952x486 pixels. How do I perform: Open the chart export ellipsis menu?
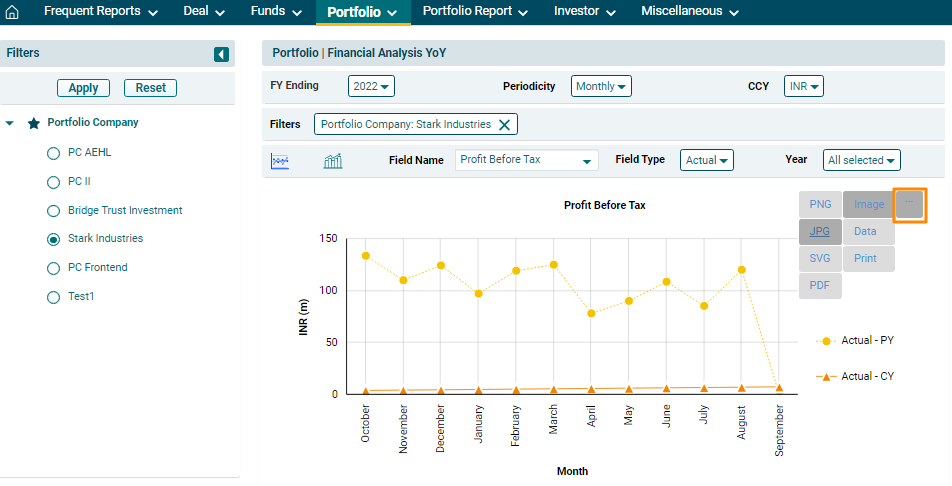909,204
